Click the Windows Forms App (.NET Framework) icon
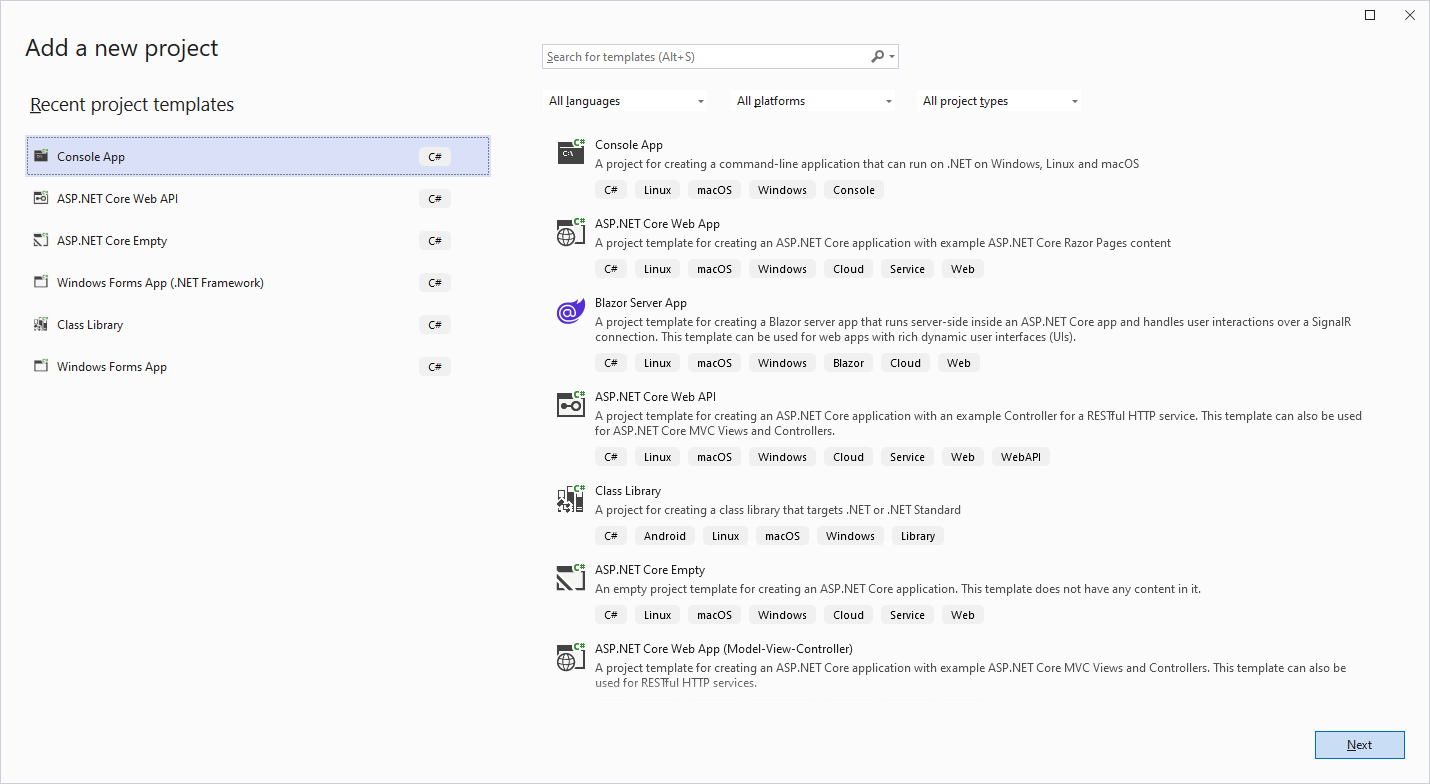This screenshot has width=1430, height=784. 41,282
